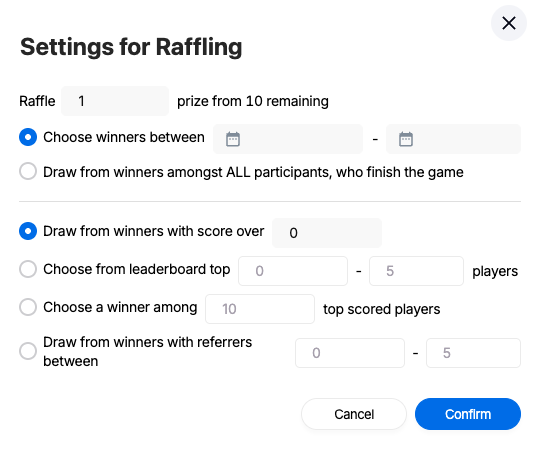The width and height of the screenshot is (534, 457).
Task: Select Draw from winners with referrers radio
Action: point(28,351)
